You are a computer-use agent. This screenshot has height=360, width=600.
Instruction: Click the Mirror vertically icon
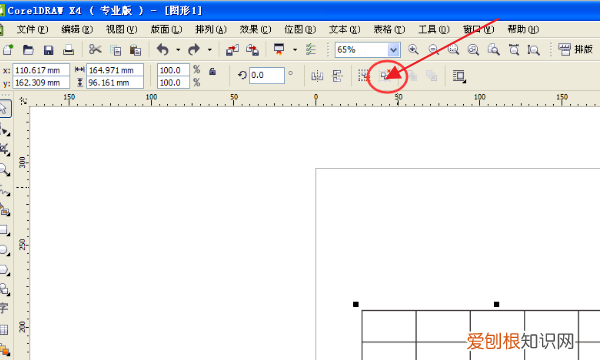tap(337, 76)
